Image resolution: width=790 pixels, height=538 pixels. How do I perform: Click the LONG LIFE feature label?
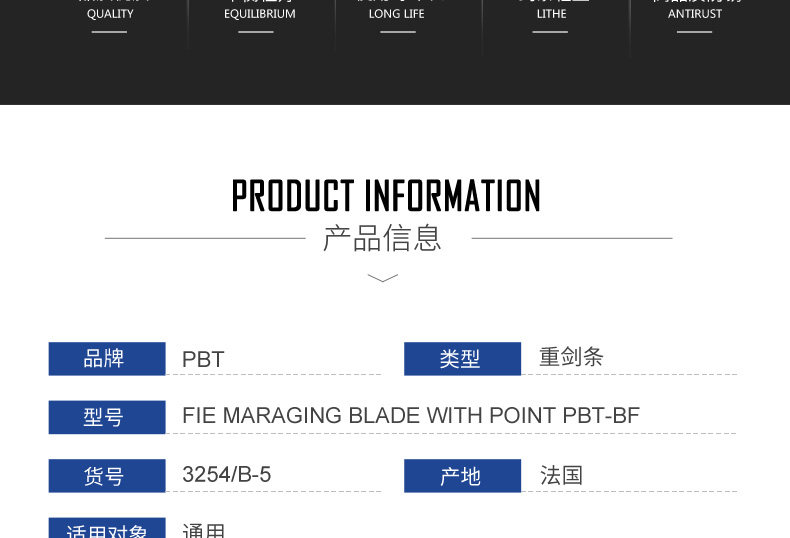[x=397, y=14]
